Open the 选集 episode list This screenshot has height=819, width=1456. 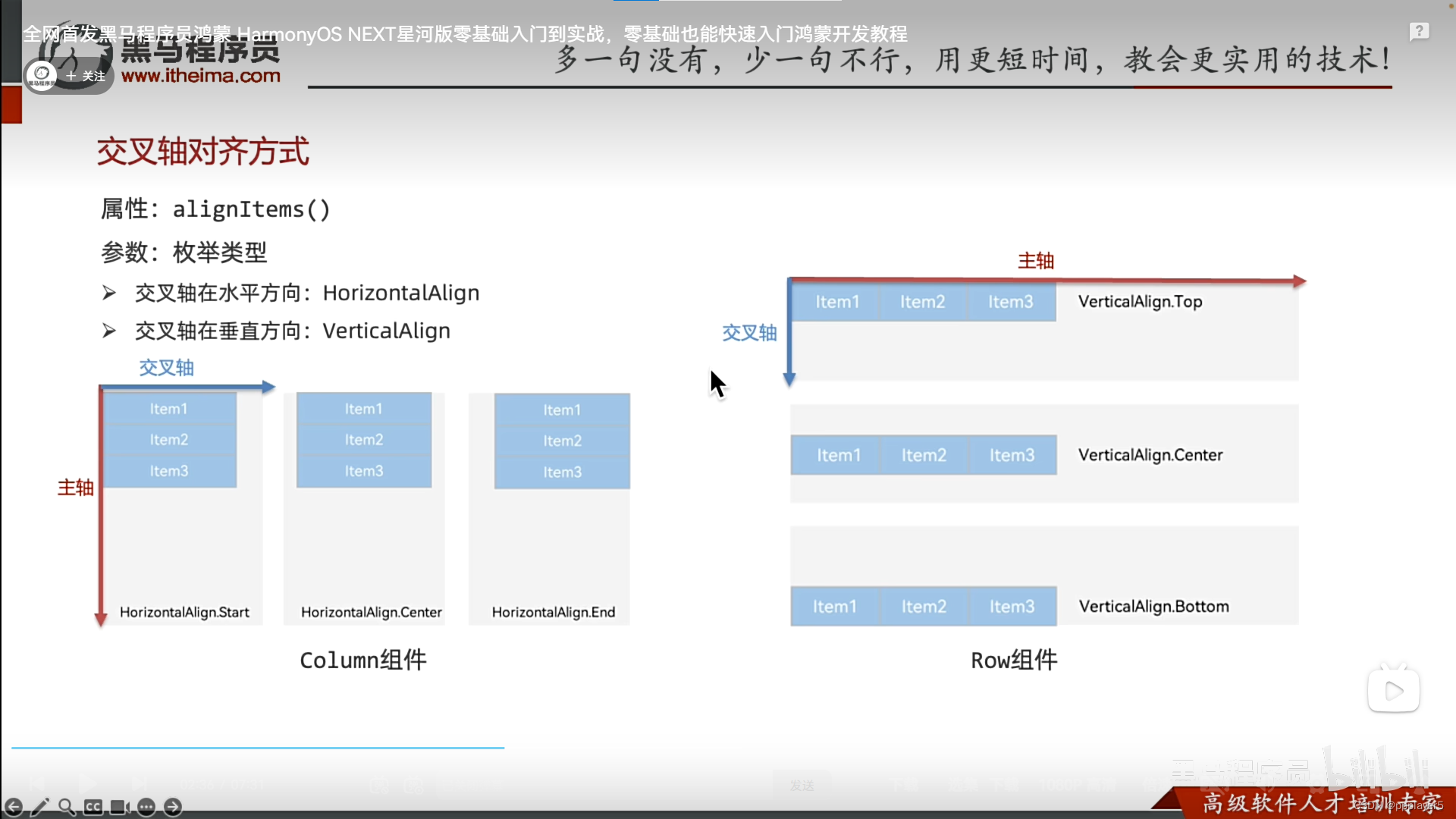[965, 786]
